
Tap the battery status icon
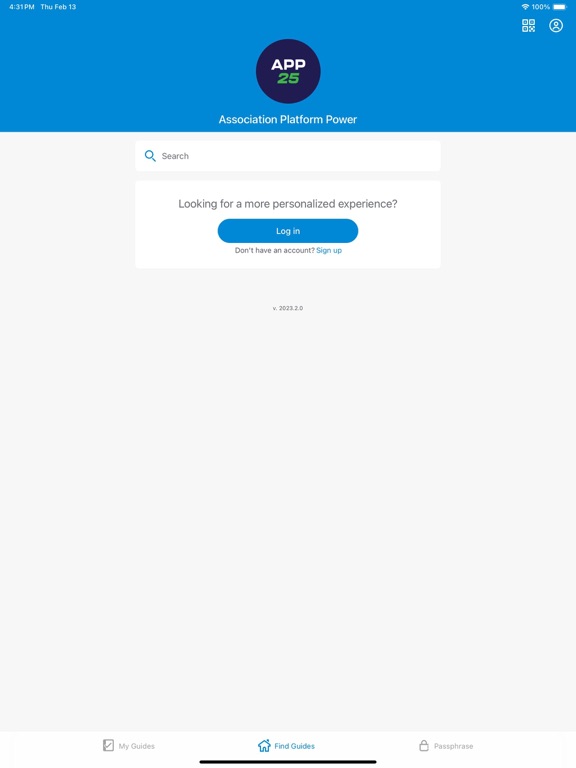[x=559, y=7]
